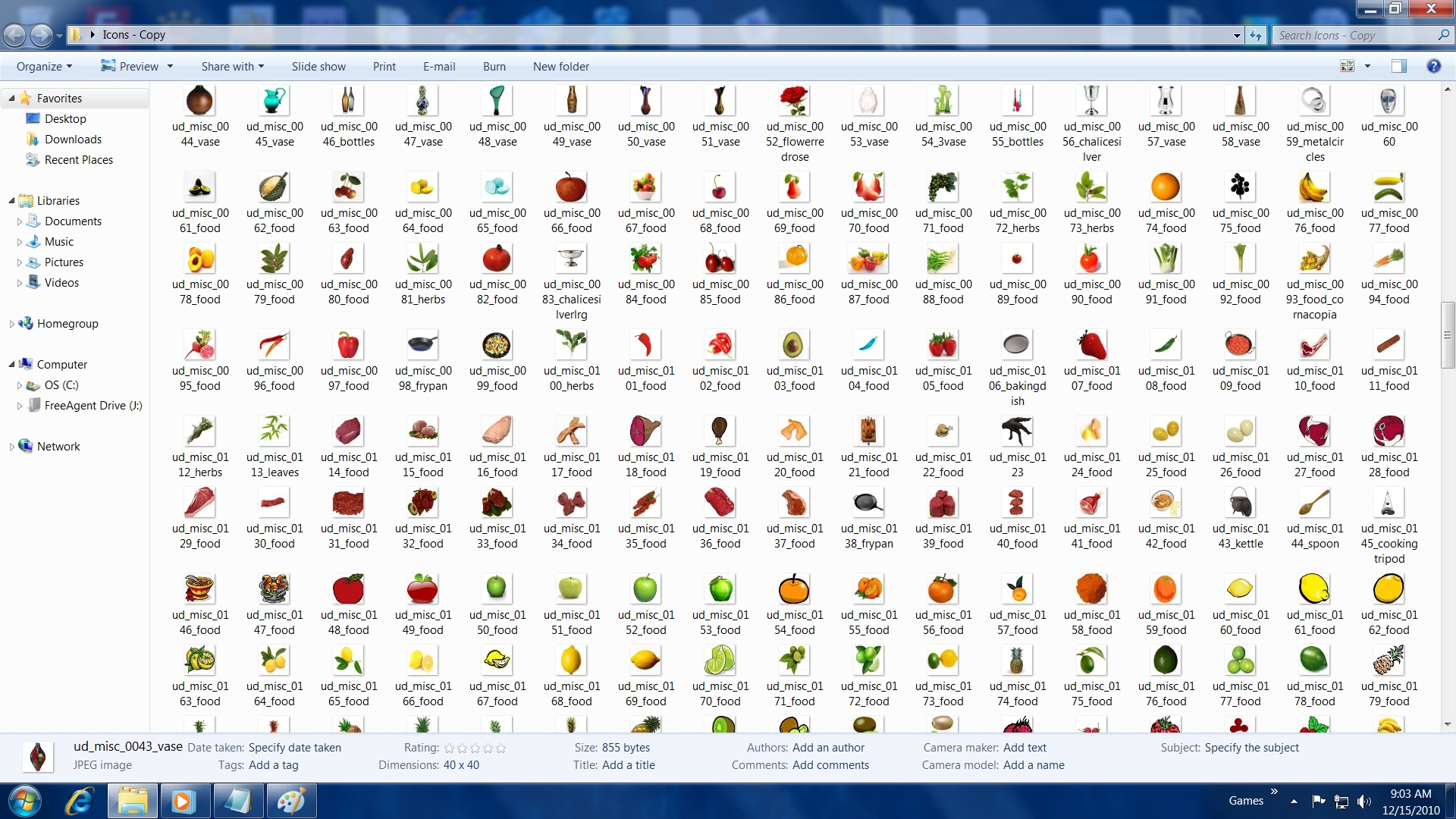
Task: Select the ud_misc_0052_flowerredrose thumbnail
Action: click(794, 101)
